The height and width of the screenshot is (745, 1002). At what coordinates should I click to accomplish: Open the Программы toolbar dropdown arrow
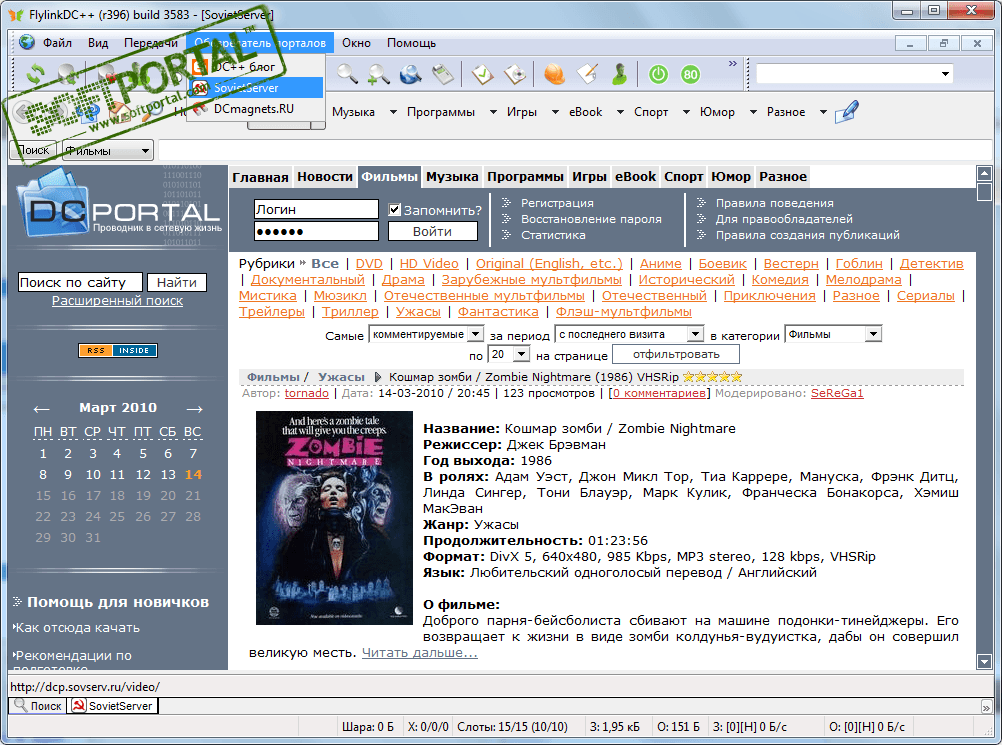point(493,112)
